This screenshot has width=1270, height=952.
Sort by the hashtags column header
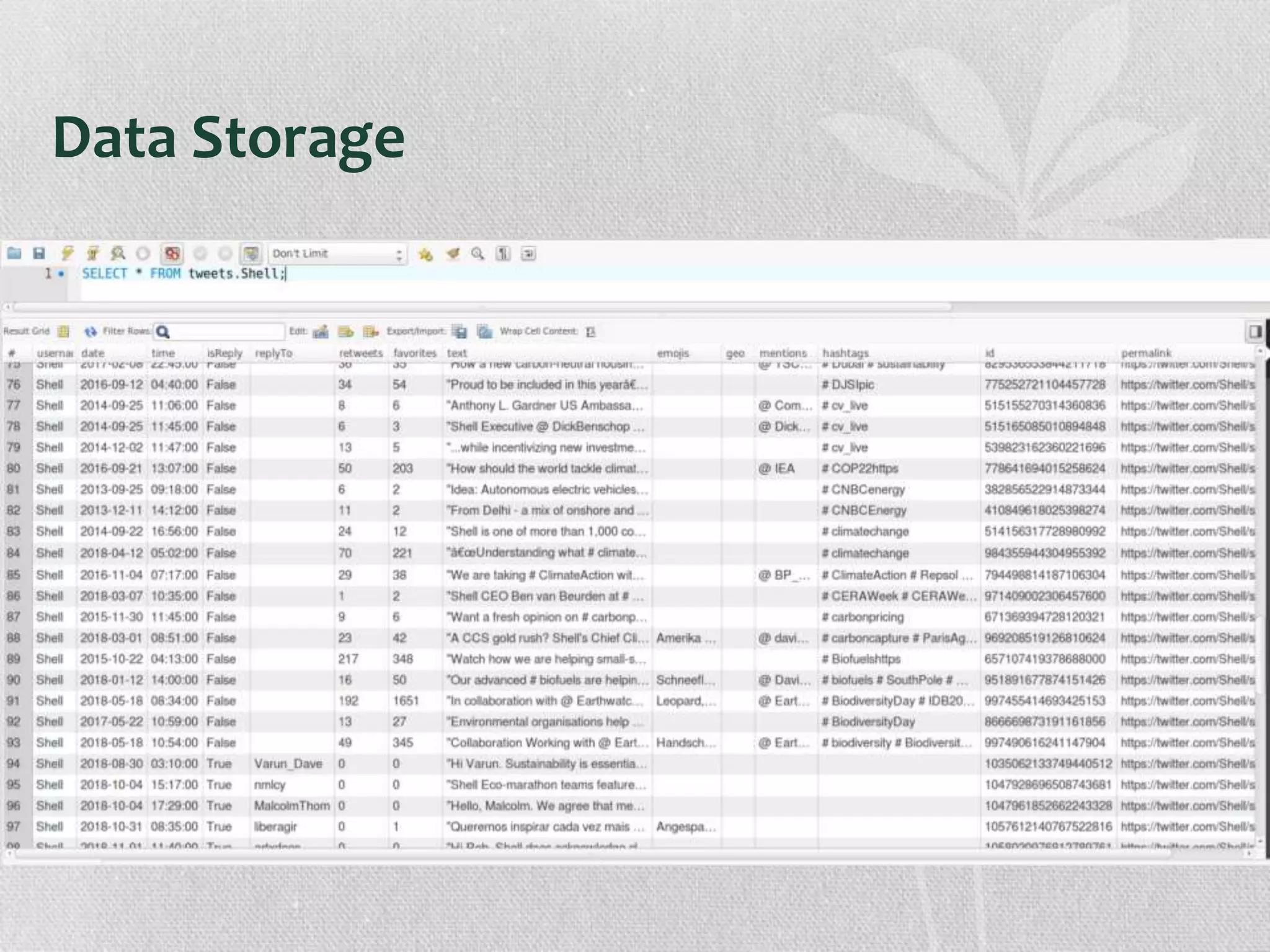[x=846, y=353]
